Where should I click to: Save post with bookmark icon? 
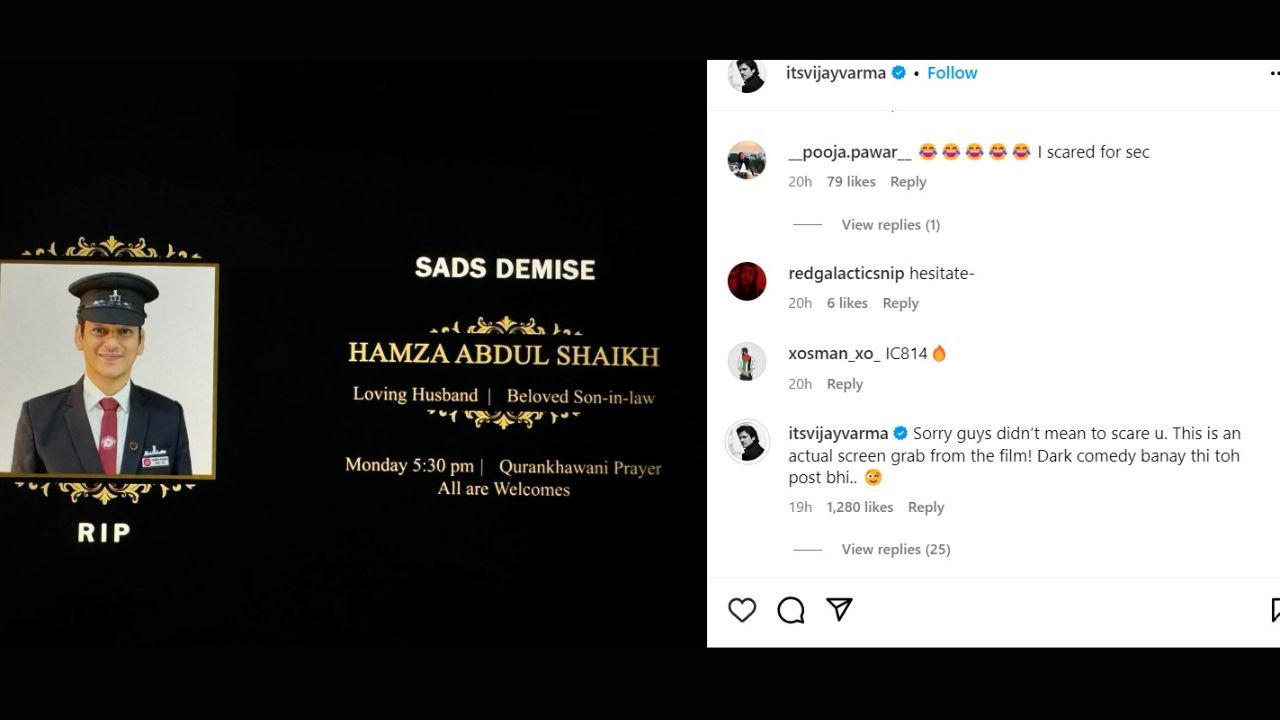click(x=1275, y=610)
